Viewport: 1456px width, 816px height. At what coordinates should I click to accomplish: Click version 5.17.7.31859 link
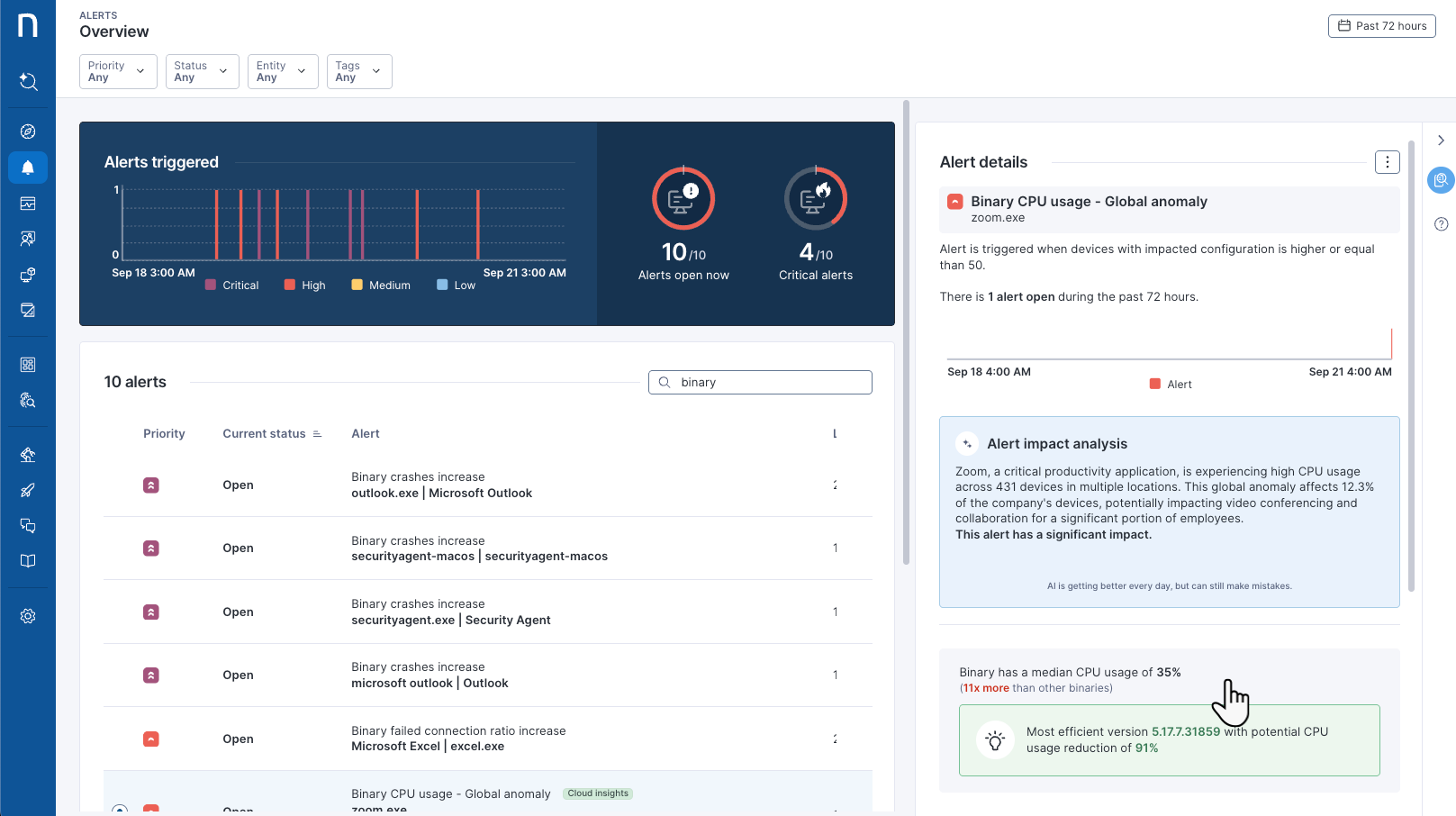pyautogui.click(x=1185, y=732)
